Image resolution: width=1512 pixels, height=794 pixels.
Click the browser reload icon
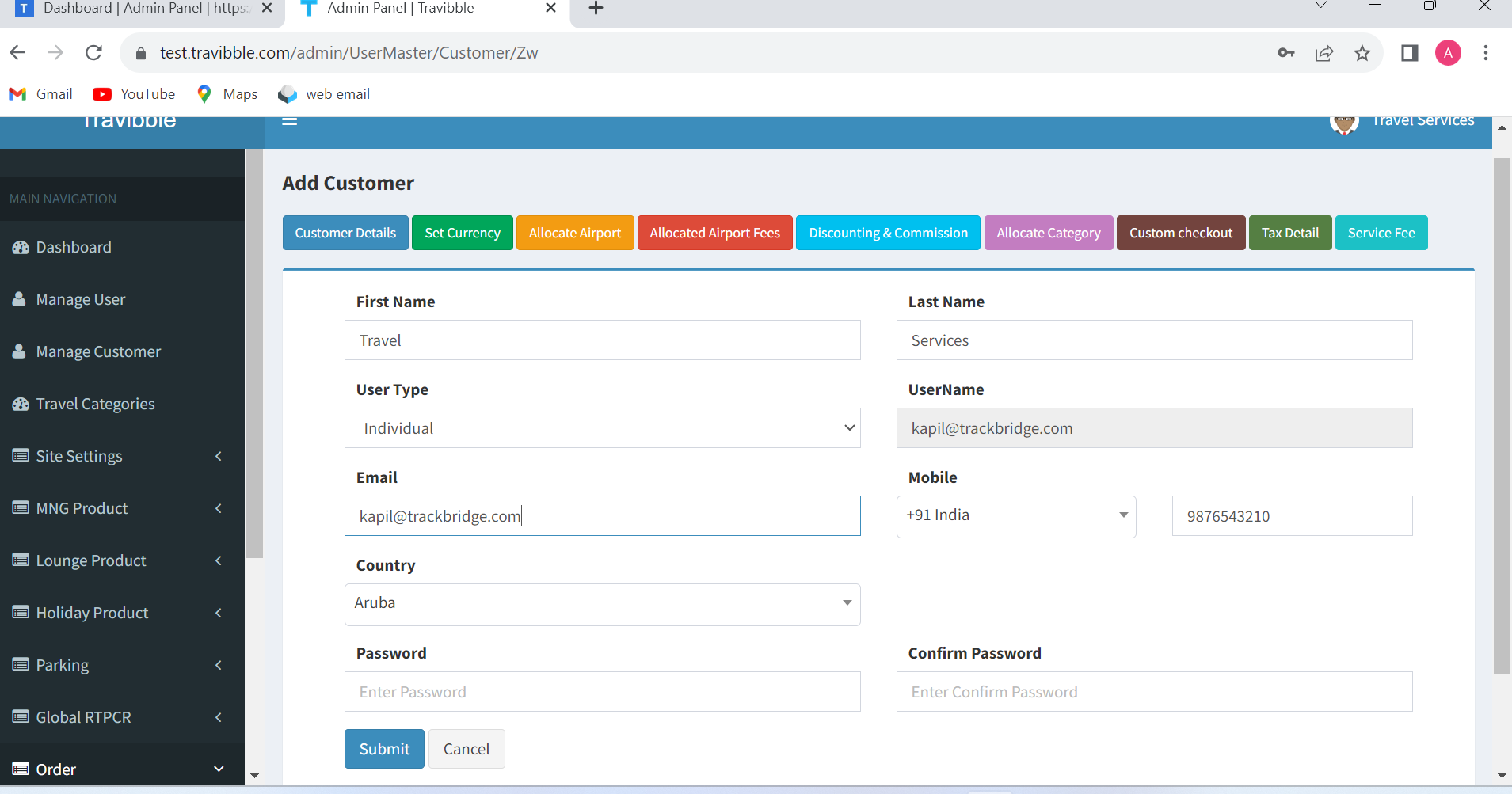[93, 53]
